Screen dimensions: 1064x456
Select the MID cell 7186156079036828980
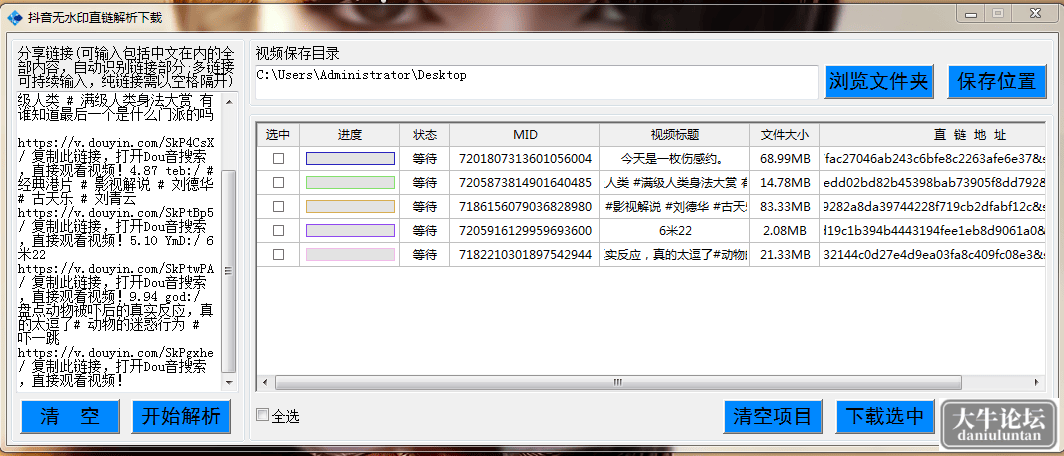525,206
